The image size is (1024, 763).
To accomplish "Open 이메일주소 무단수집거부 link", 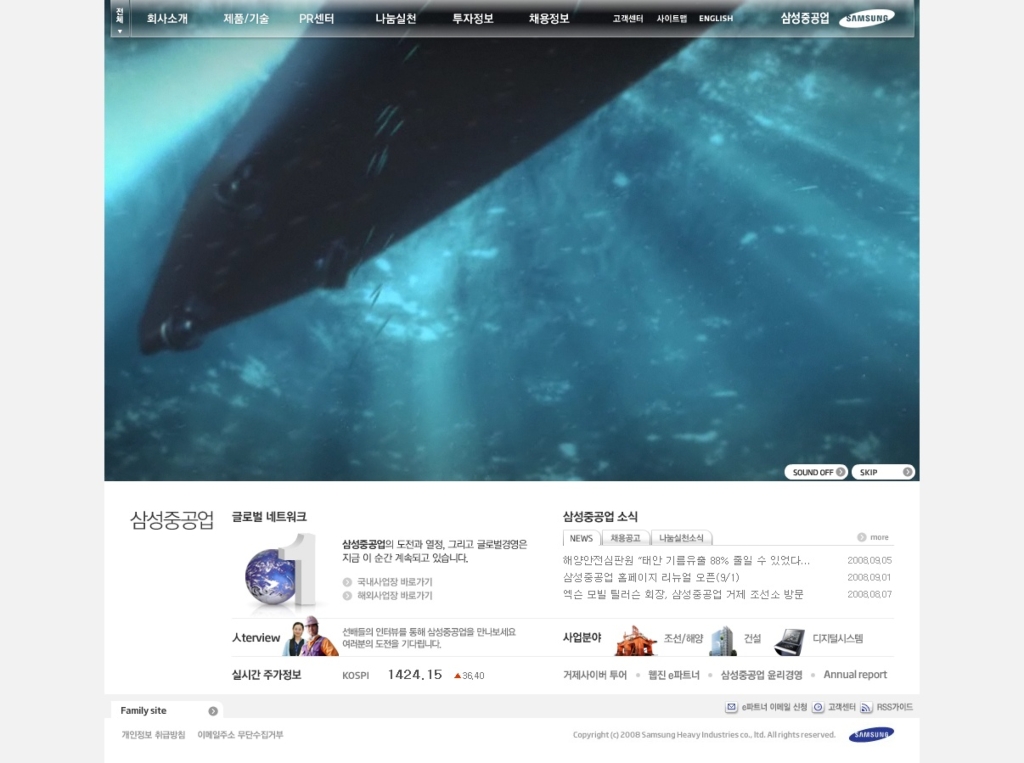I will [240, 735].
